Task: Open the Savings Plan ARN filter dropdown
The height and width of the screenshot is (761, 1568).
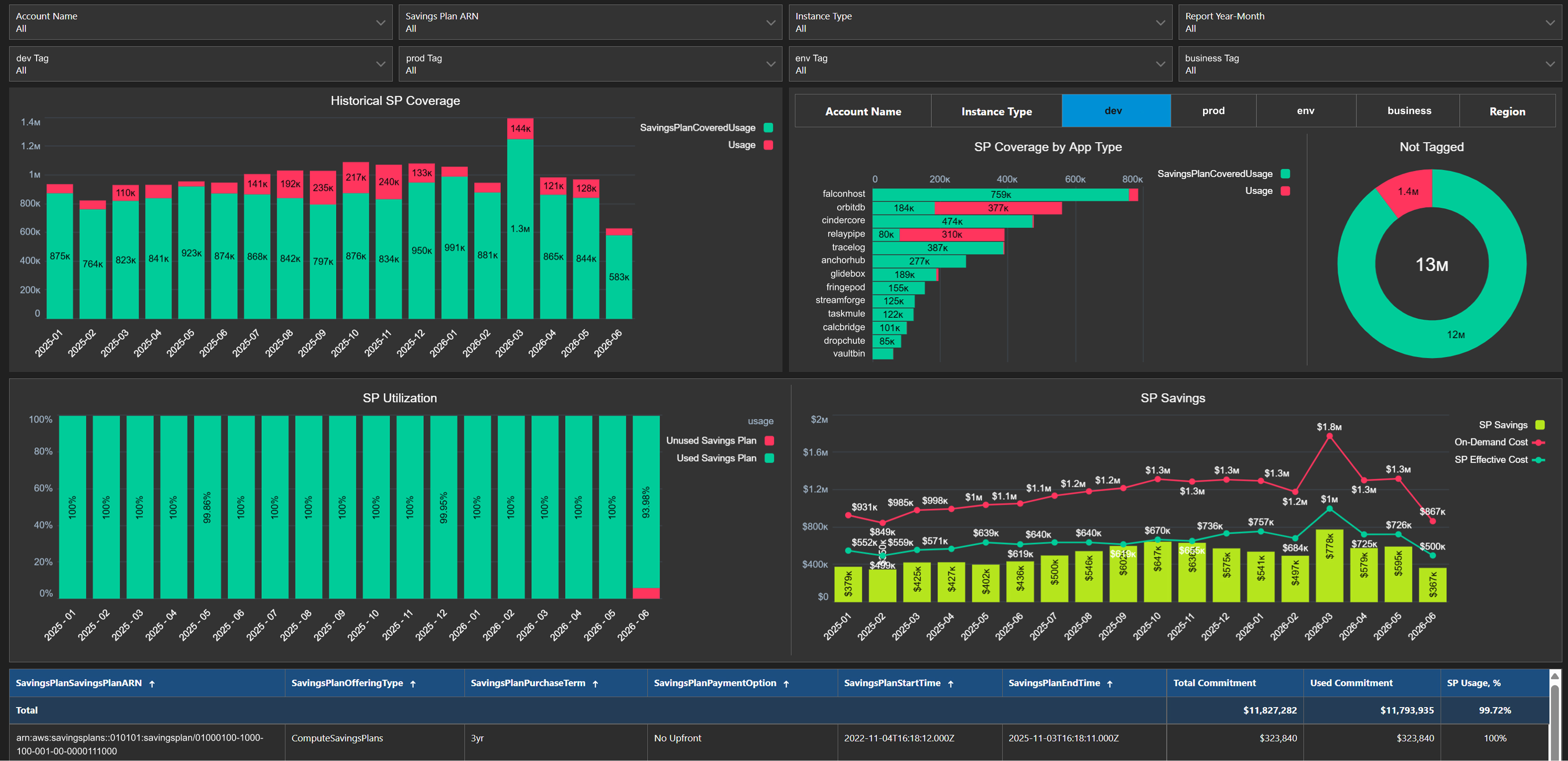Action: coord(590,22)
